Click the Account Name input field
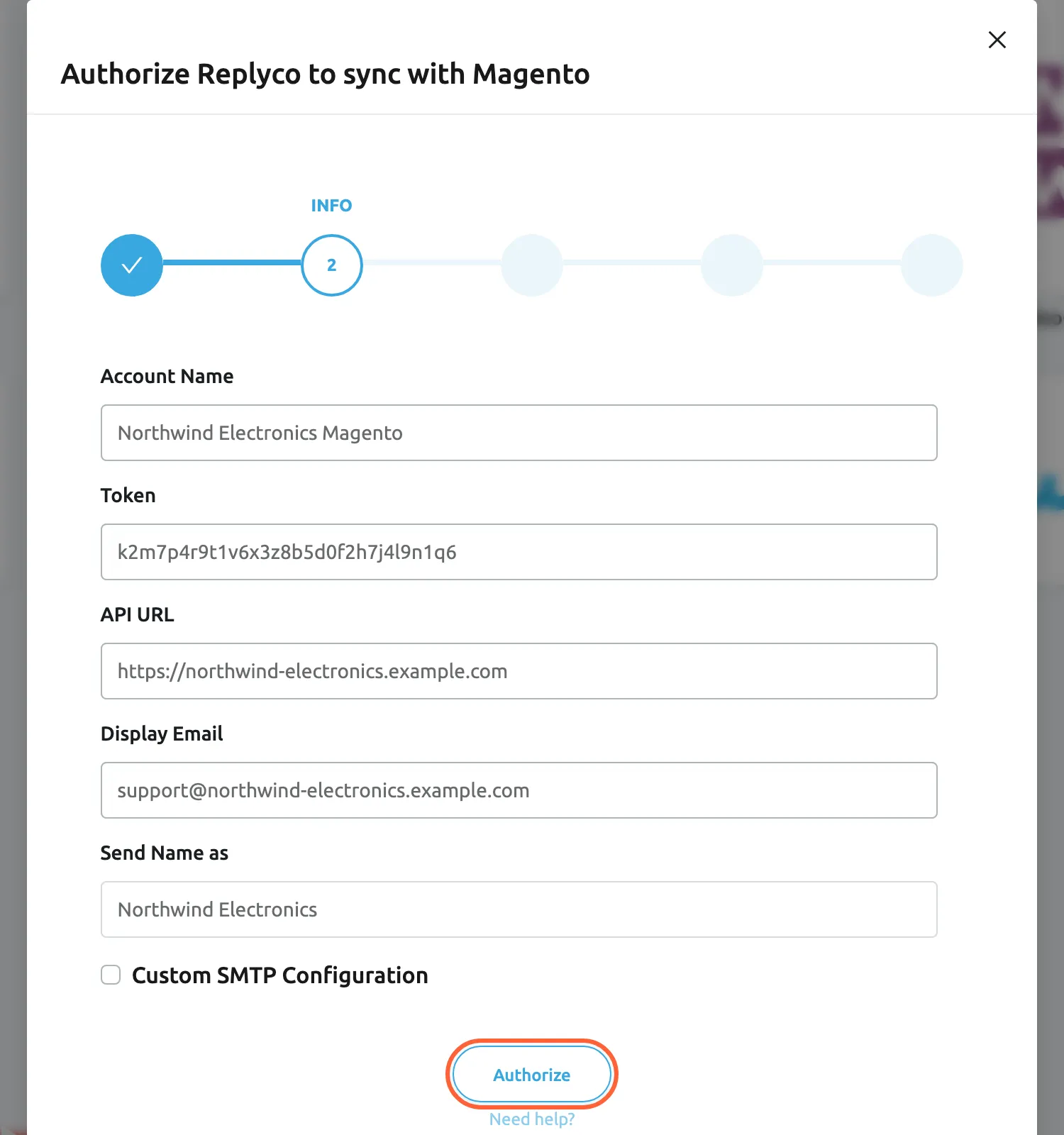 [519, 433]
